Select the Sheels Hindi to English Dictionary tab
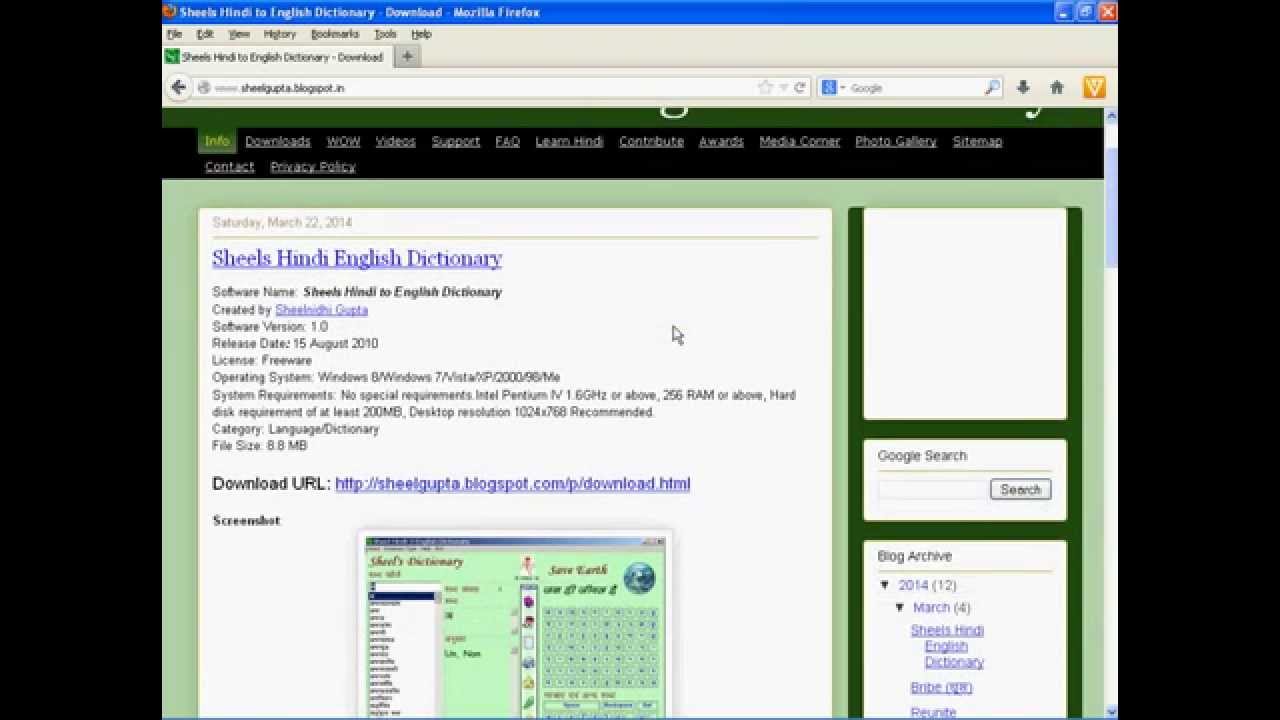This screenshot has width=1280, height=720. (278, 57)
